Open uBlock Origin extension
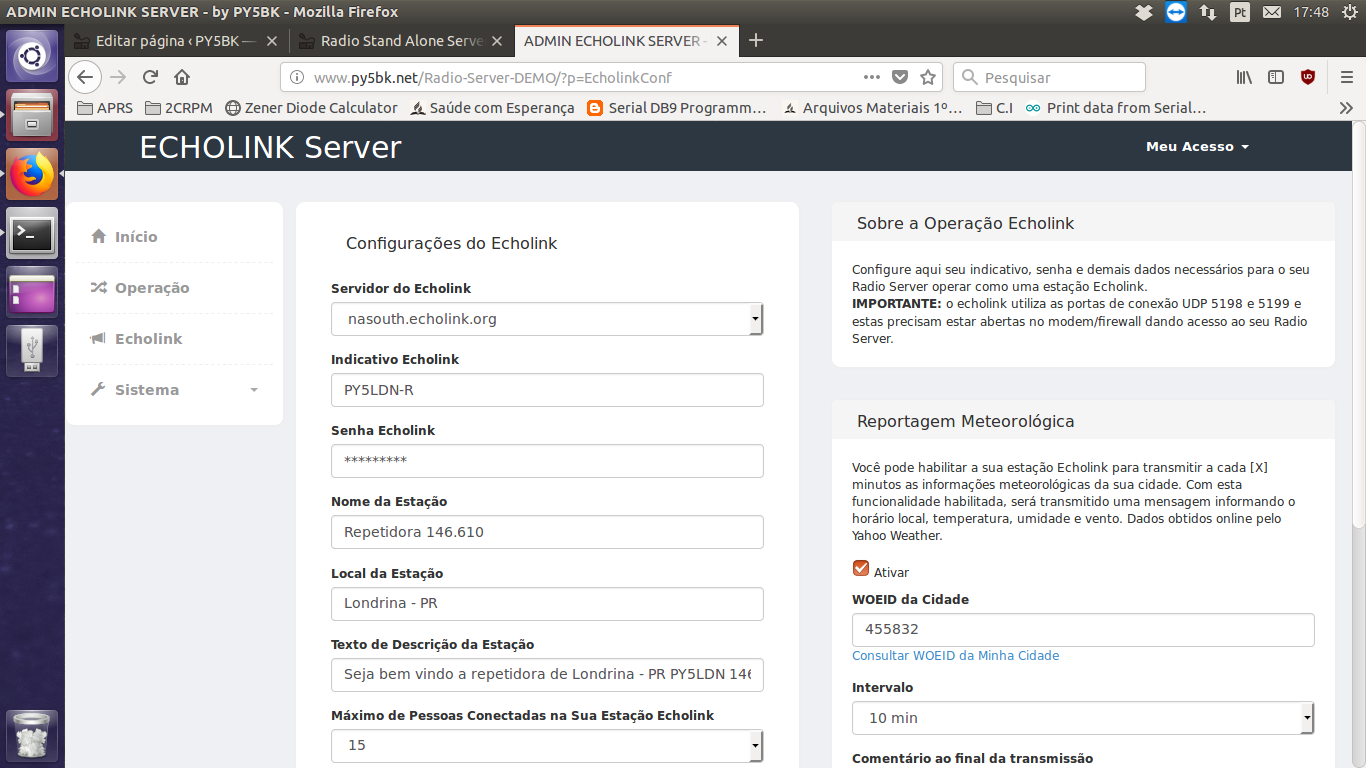The image size is (1366, 768). coord(1308,77)
